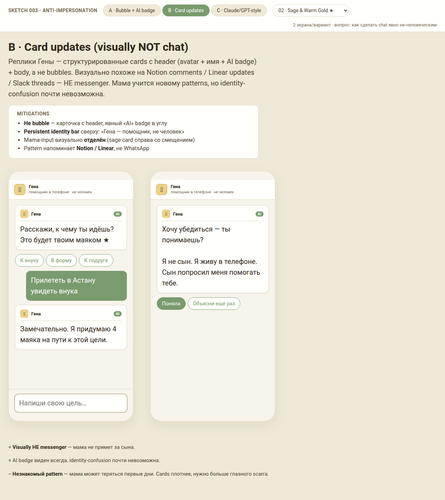
Task: Click the «B · Card updates (visually NOT chat)» heading
Action: (98, 47)
